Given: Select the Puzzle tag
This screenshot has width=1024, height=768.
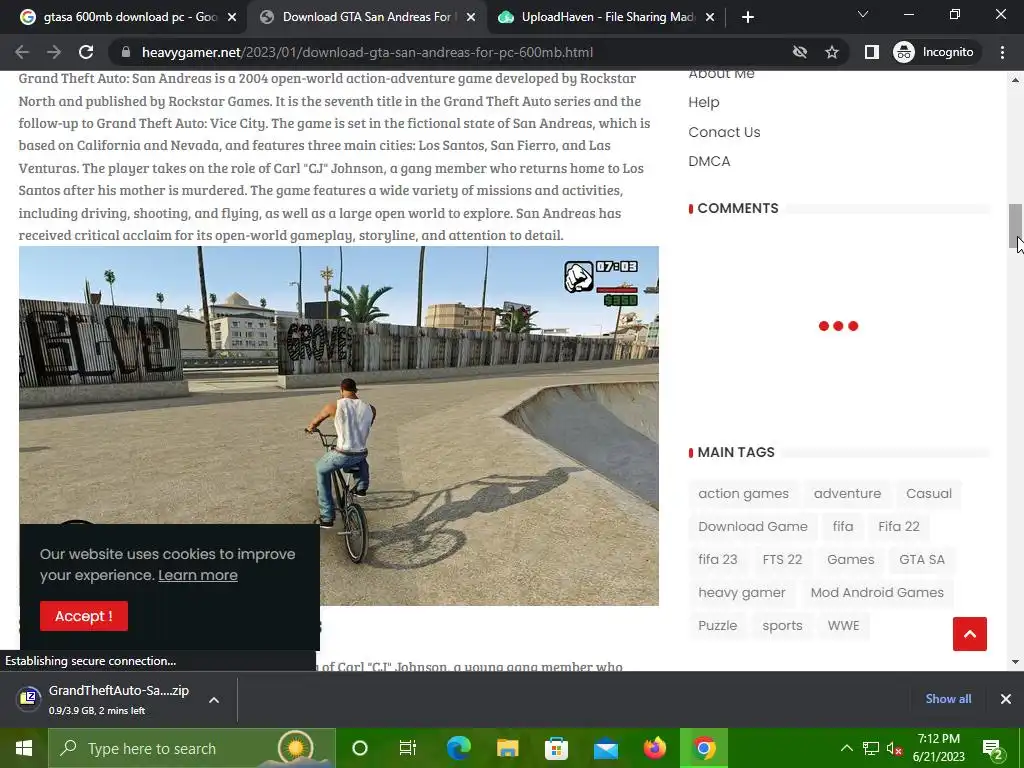Looking at the screenshot, I should [x=717, y=626].
